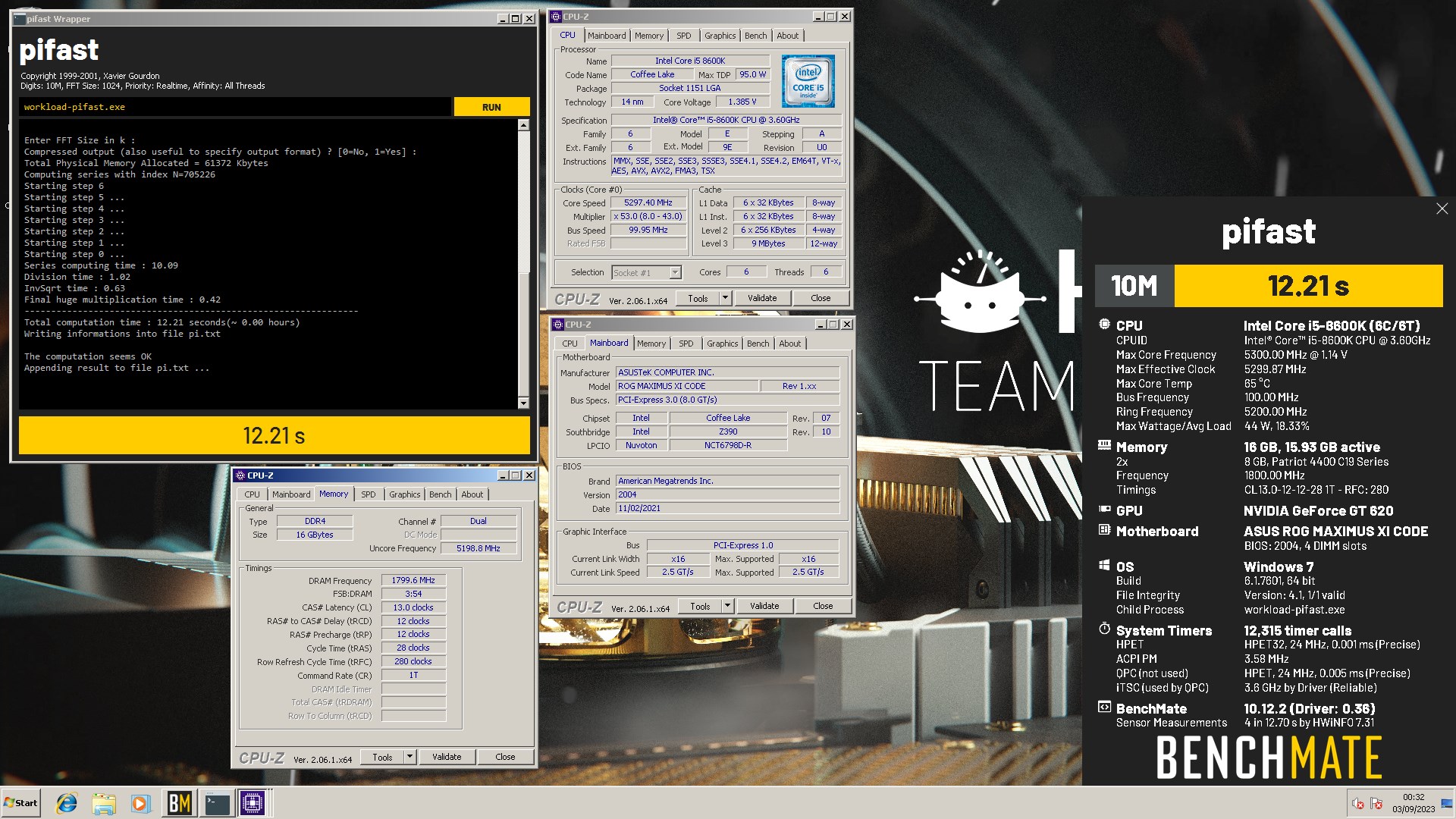Launch Windows Media Player from taskbar
This screenshot has width=1456, height=819.
[140, 803]
